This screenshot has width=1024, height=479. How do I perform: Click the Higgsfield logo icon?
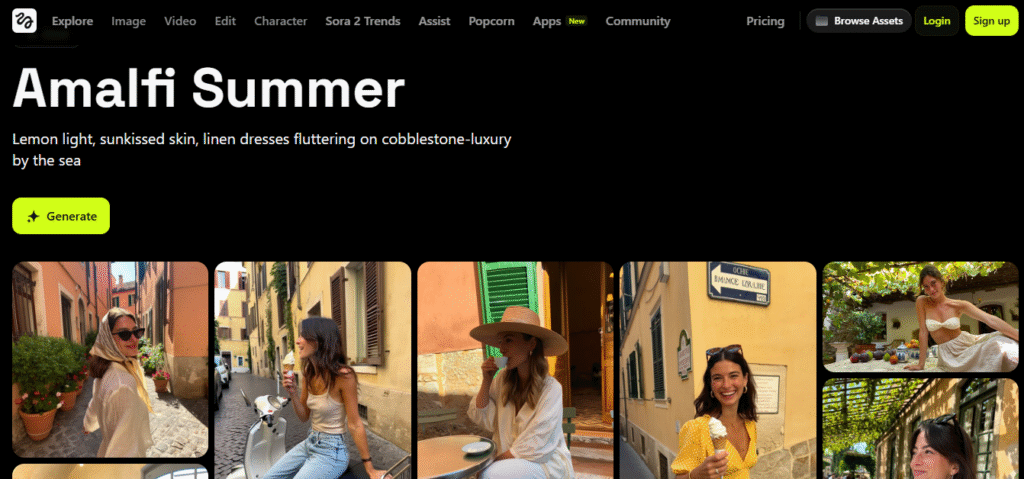coord(24,21)
